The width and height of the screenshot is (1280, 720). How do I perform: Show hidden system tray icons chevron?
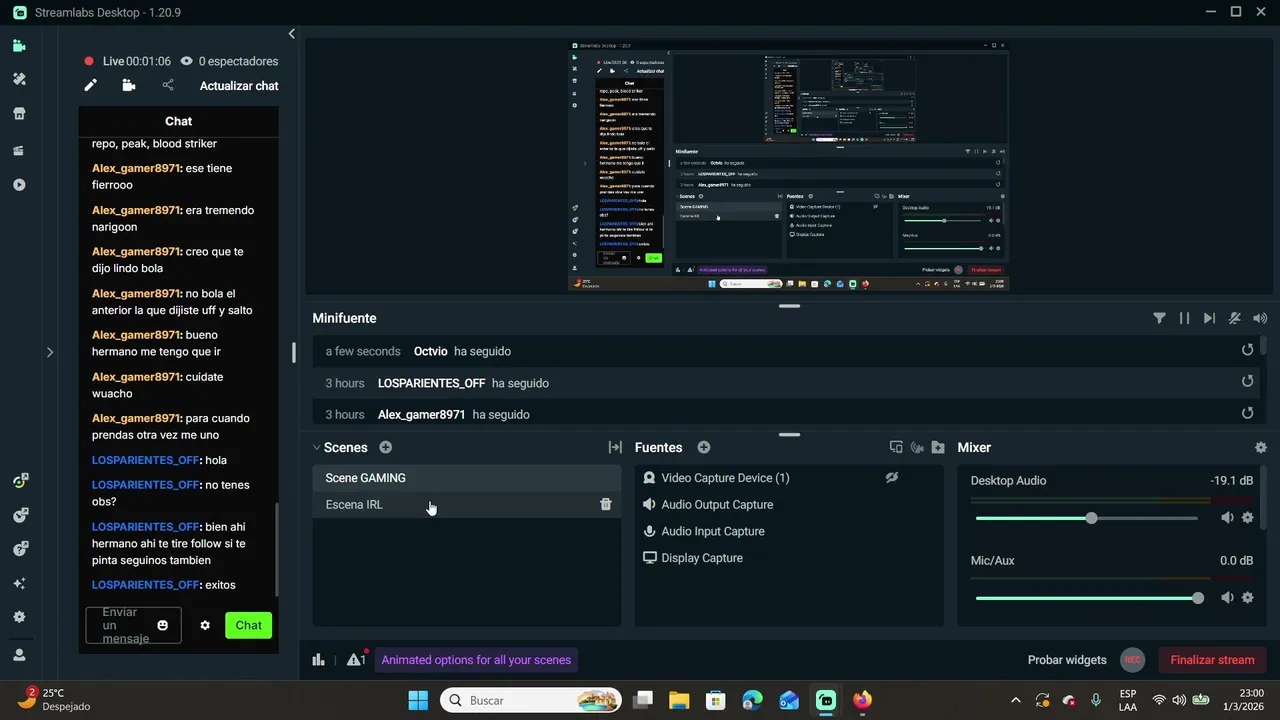(x=1016, y=700)
